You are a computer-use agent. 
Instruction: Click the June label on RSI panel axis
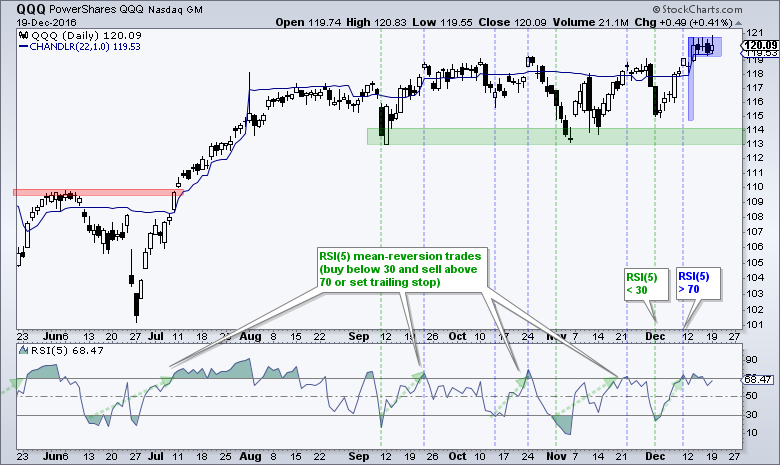[x=55, y=456]
